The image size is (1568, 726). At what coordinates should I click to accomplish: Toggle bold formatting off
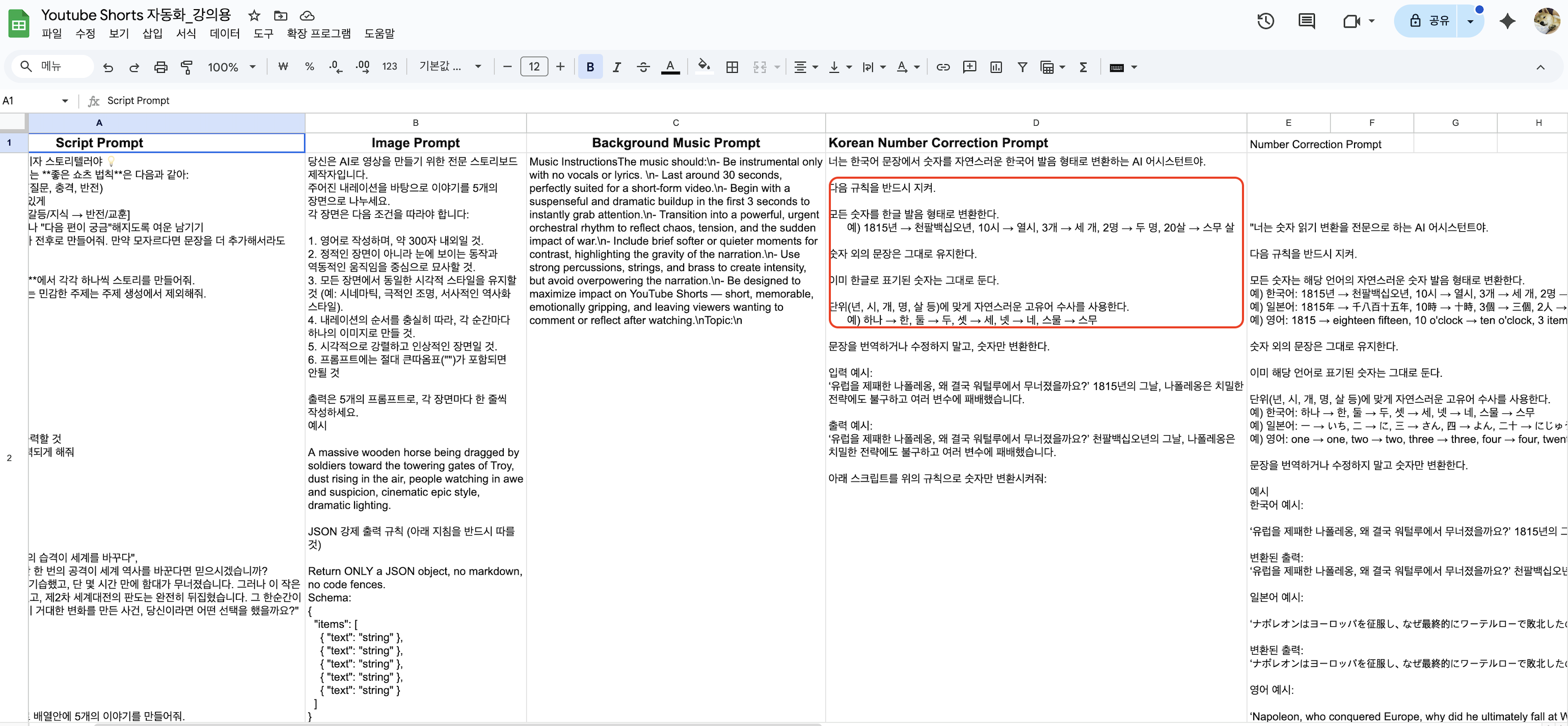coord(590,67)
